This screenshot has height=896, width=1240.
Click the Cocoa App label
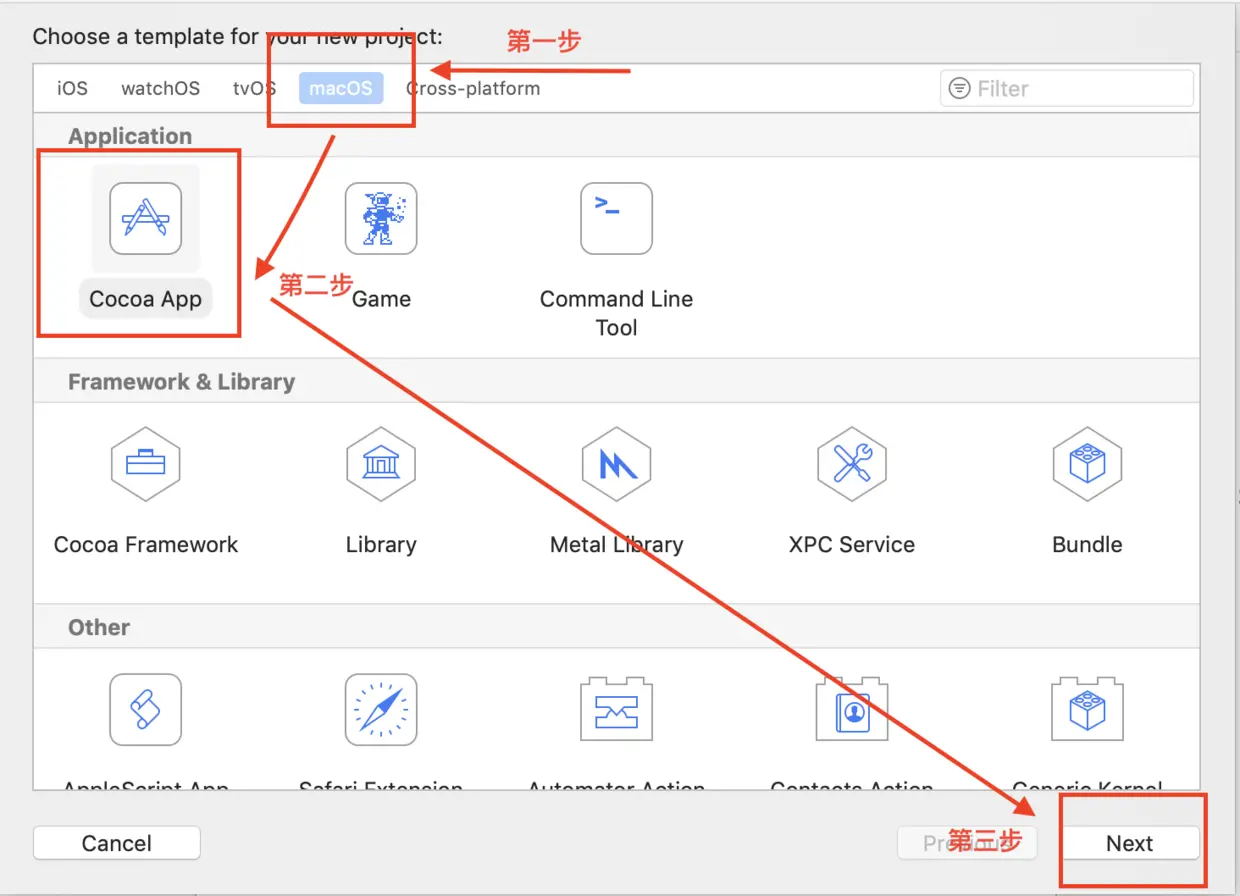146,299
